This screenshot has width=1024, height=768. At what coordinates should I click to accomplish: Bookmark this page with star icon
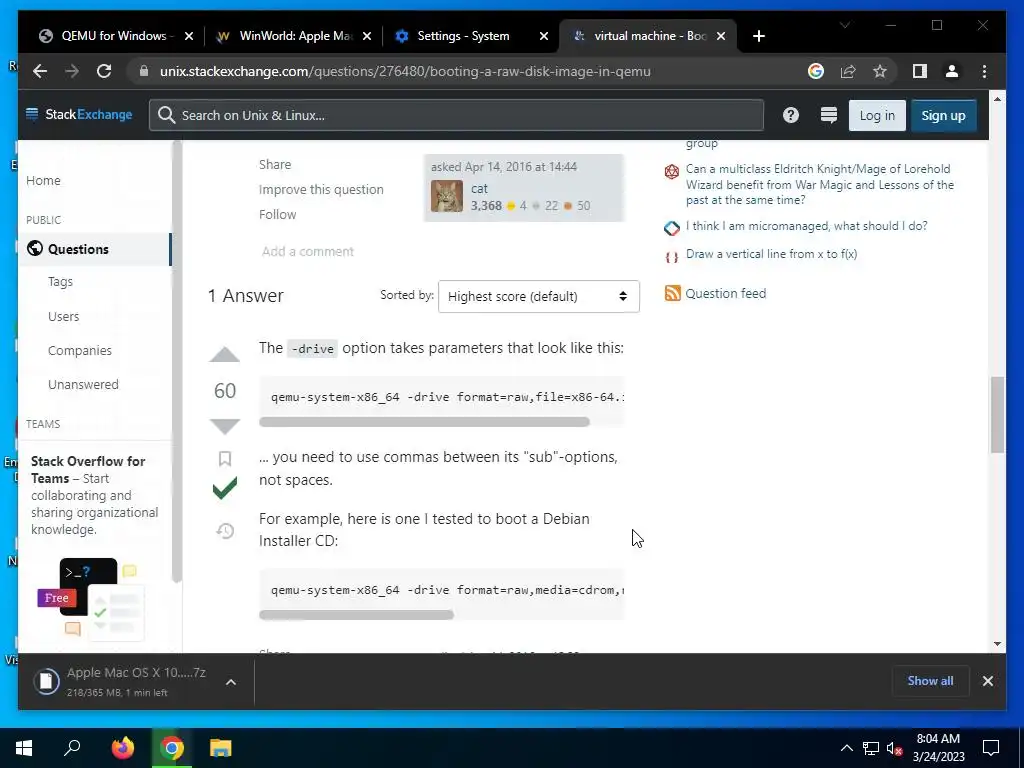880,71
